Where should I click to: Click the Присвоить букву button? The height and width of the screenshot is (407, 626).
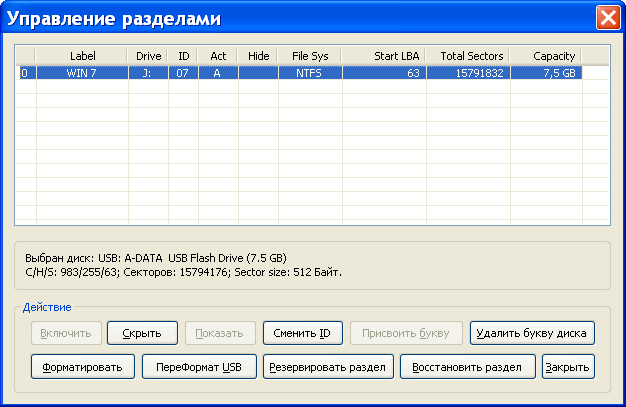coord(406,333)
